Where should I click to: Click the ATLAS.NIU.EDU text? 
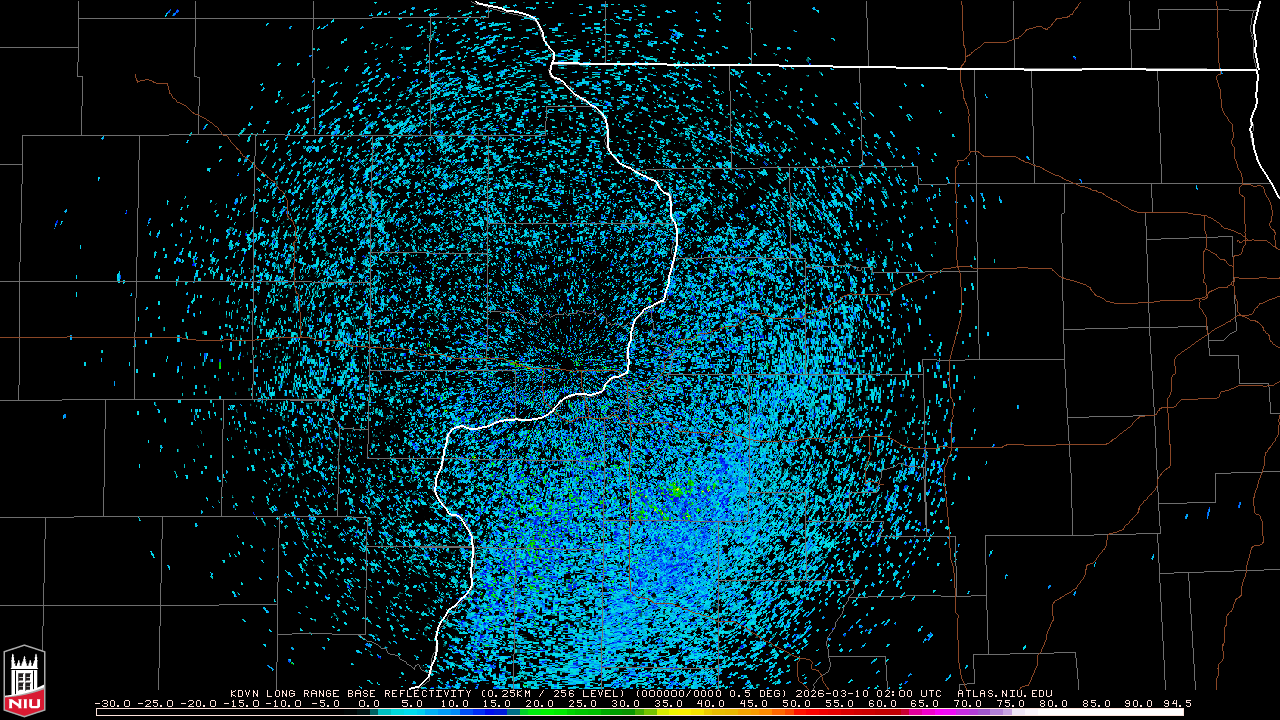(1004, 693)
